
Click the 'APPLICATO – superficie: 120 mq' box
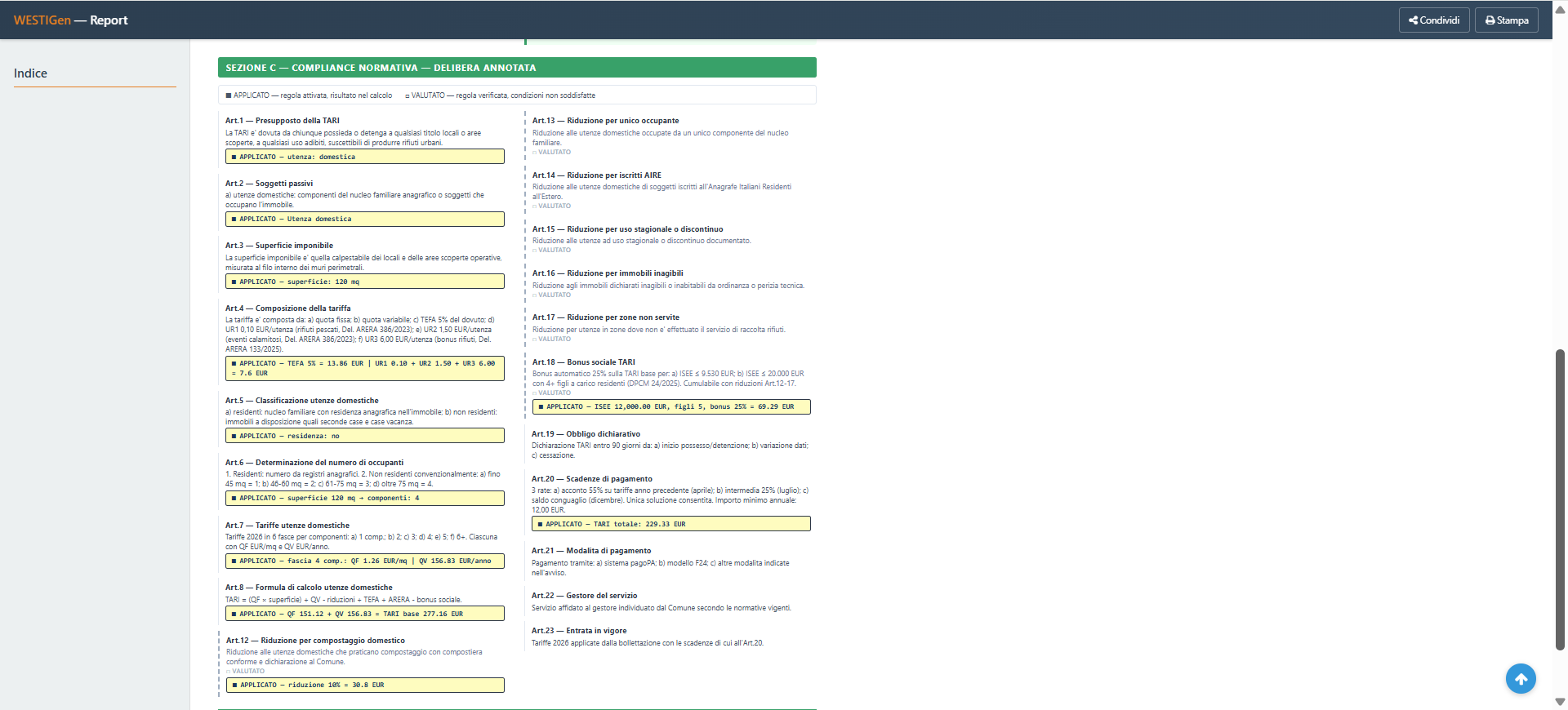365,282
